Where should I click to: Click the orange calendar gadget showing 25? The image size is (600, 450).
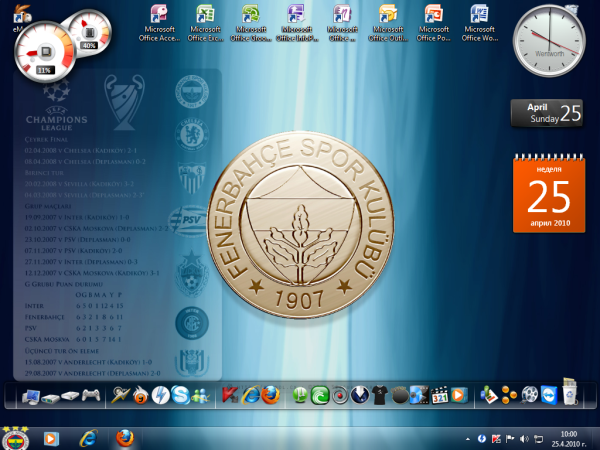[x=549, y=193]
